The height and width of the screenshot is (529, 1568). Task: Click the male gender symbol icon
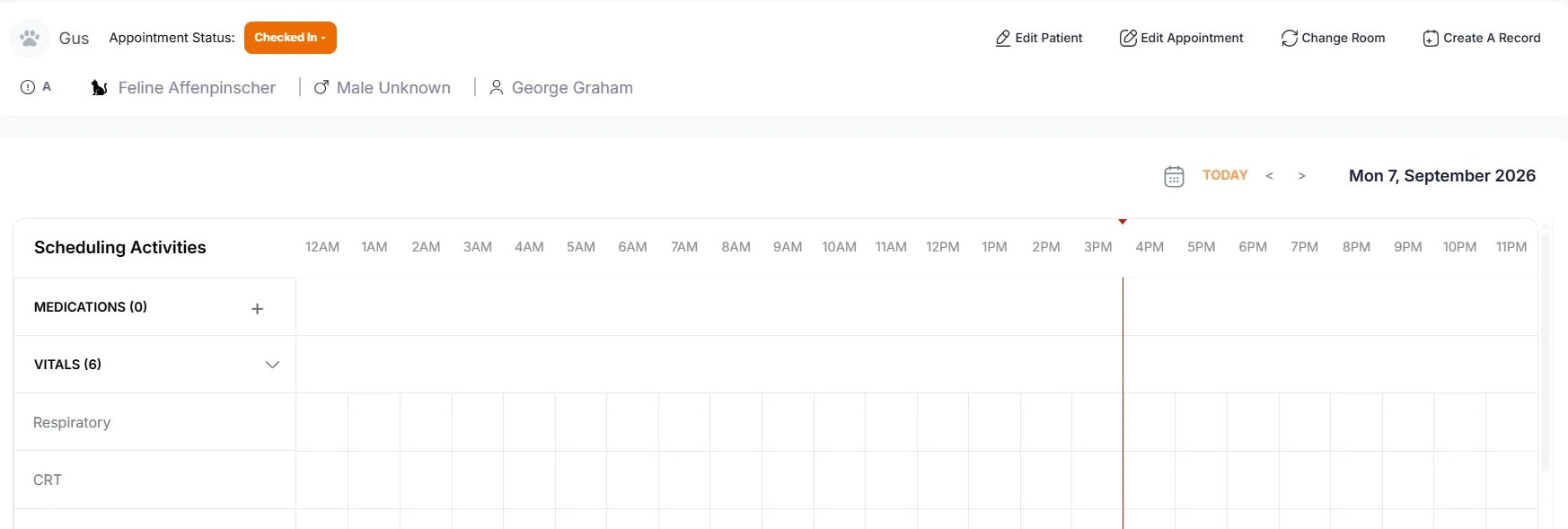(321, 87)
